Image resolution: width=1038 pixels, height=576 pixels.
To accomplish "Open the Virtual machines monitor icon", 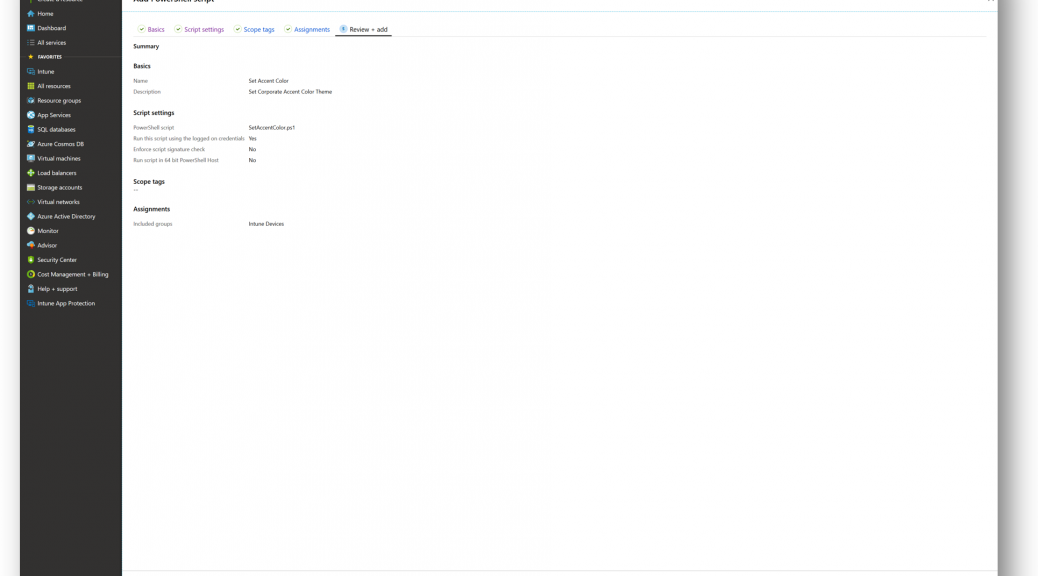I will (x=30, y=158).
